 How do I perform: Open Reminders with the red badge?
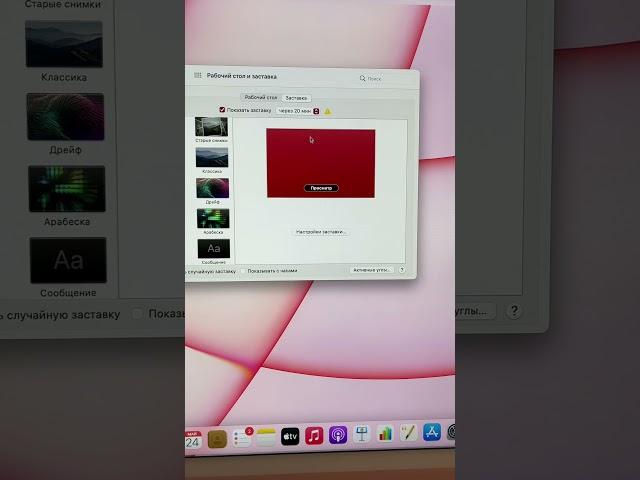(x=242, y=438)
